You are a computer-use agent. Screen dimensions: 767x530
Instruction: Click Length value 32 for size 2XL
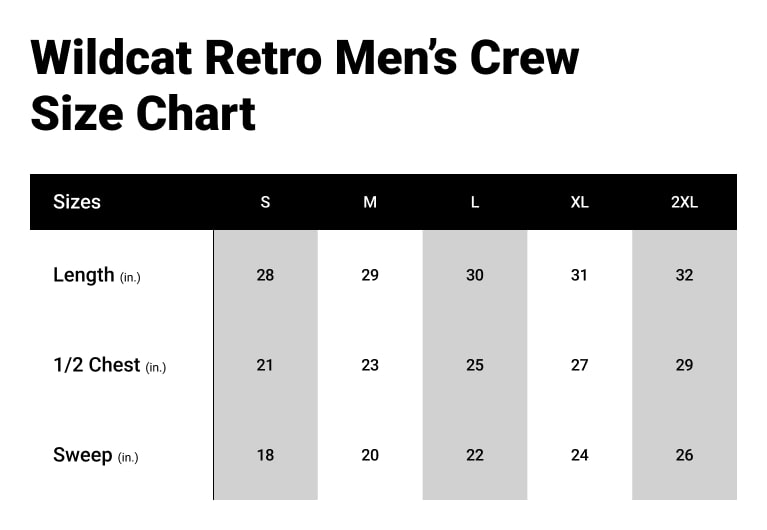click(x=684, y=275)
